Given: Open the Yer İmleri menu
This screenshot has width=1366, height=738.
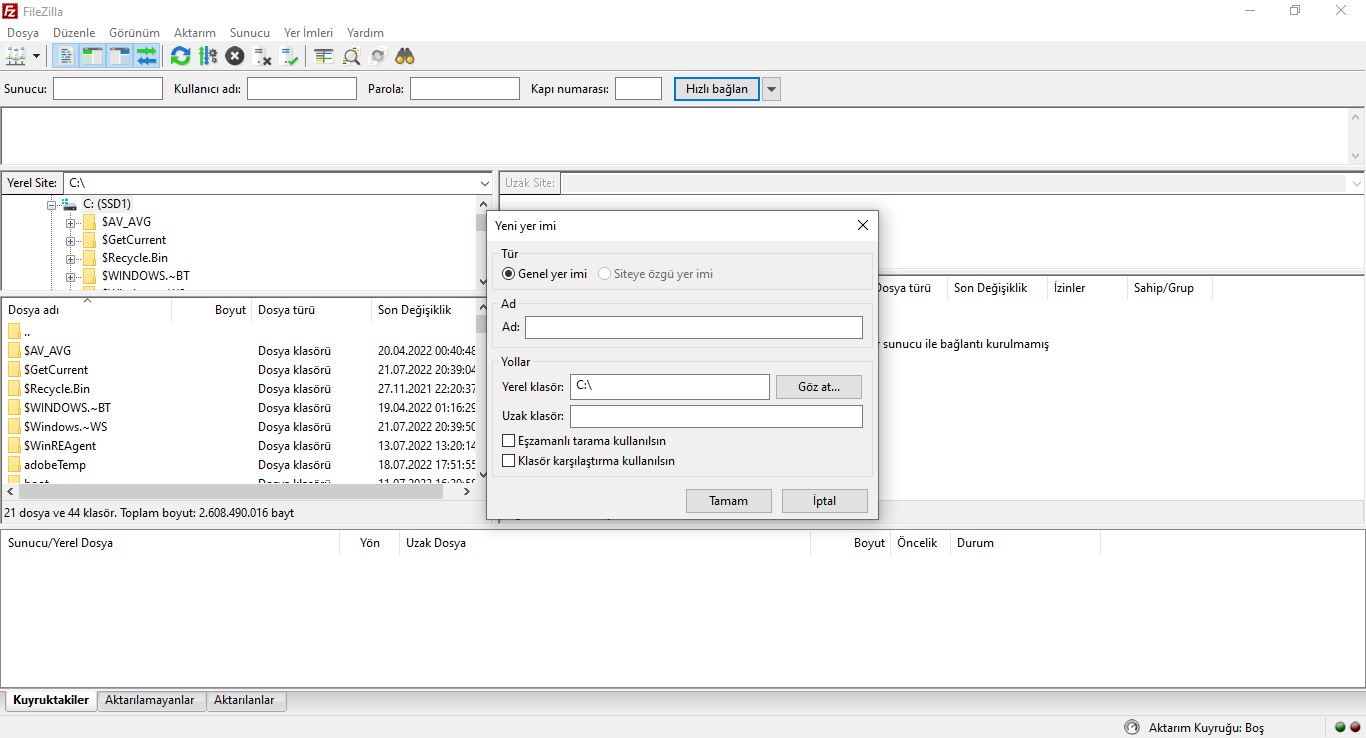Looking at the screenshot, I should [308, 33].
